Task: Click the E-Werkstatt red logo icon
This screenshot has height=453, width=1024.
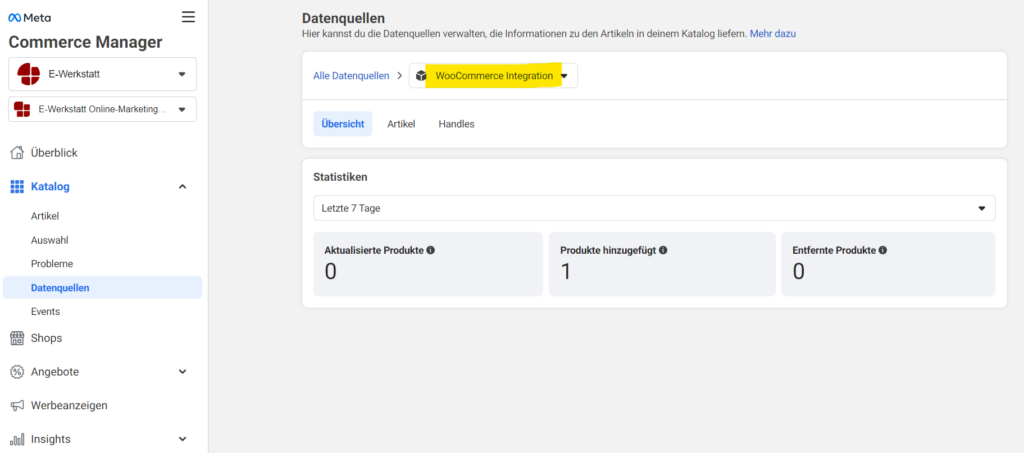Action: click(x=29, y=74)
